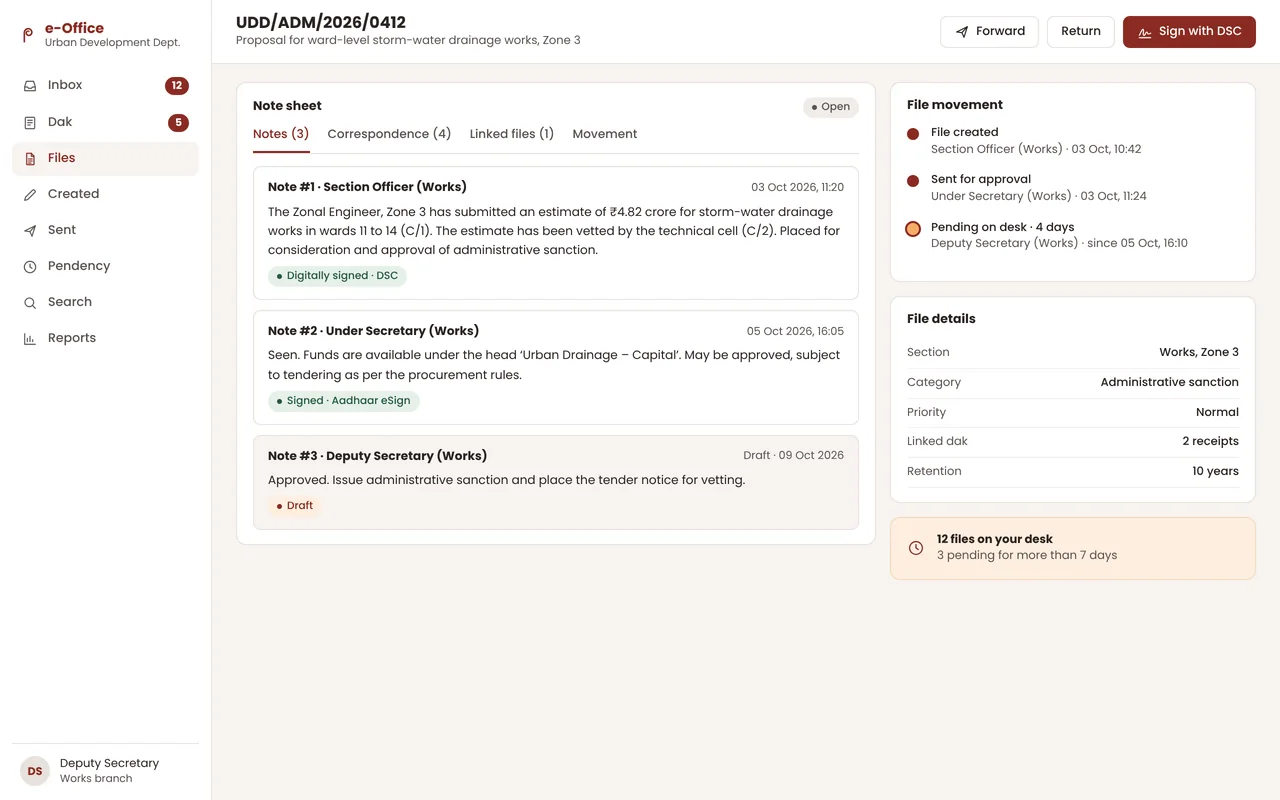
Task: Click the Pending on desk timeline dot
Action: [913, 228]
